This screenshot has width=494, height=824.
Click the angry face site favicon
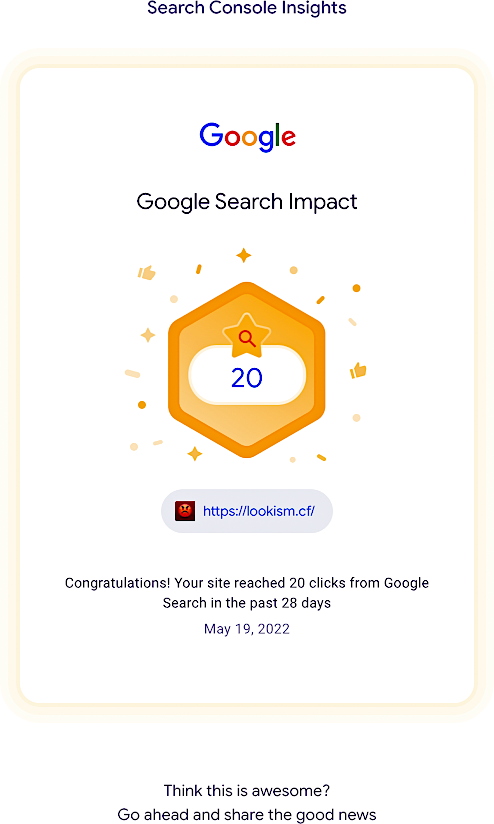[185, 511]
